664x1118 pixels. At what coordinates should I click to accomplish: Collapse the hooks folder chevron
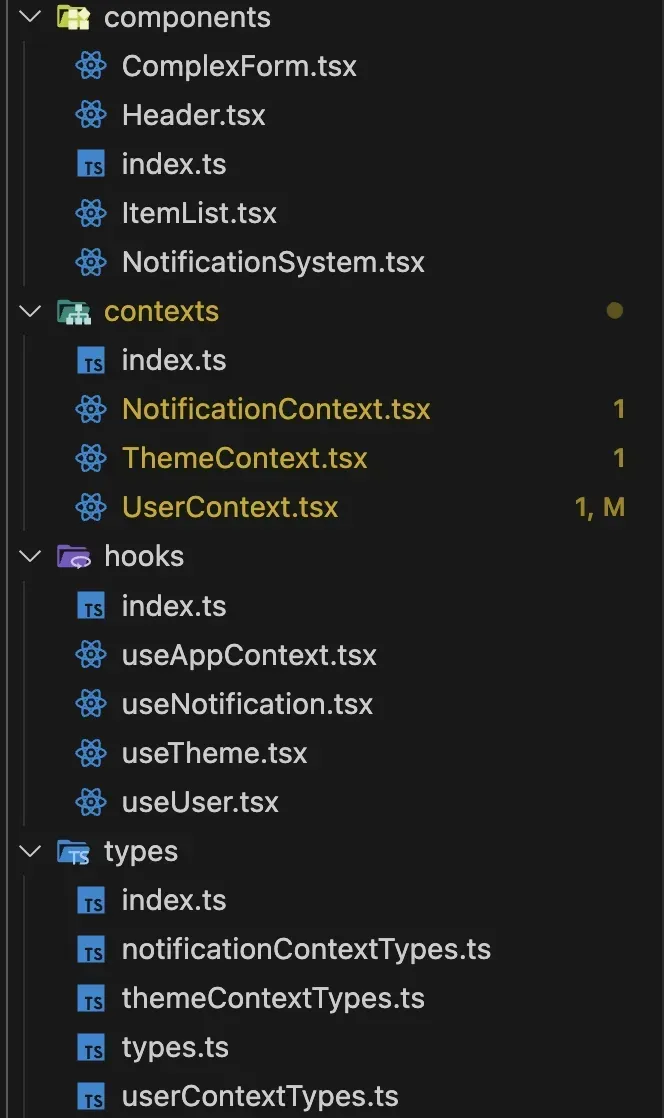click(x=31, y=557)
